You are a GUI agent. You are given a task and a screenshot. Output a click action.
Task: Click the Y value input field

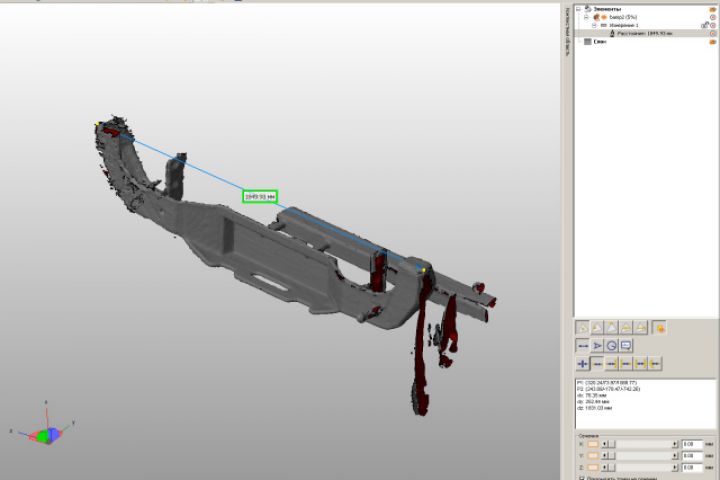pos(692,456)
